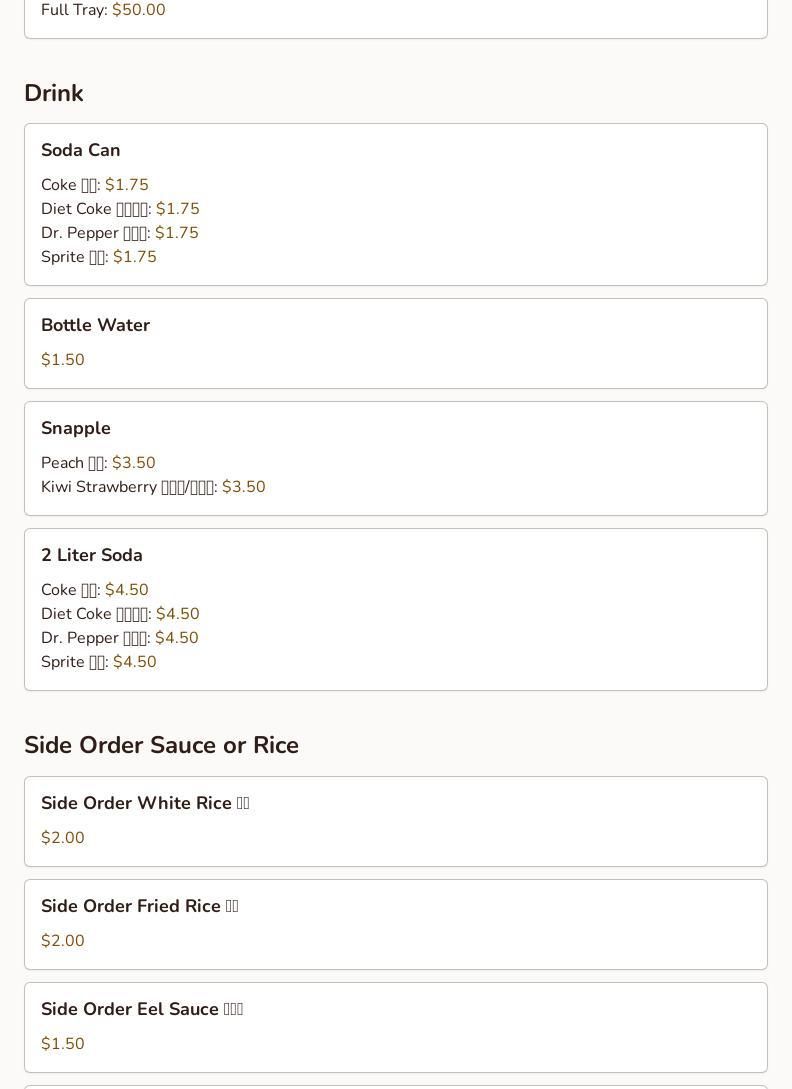Choose Diet Coke for $1.75
Image resolution: width=792 pixels, height=1089 pixels.
[x=120, y=209]
